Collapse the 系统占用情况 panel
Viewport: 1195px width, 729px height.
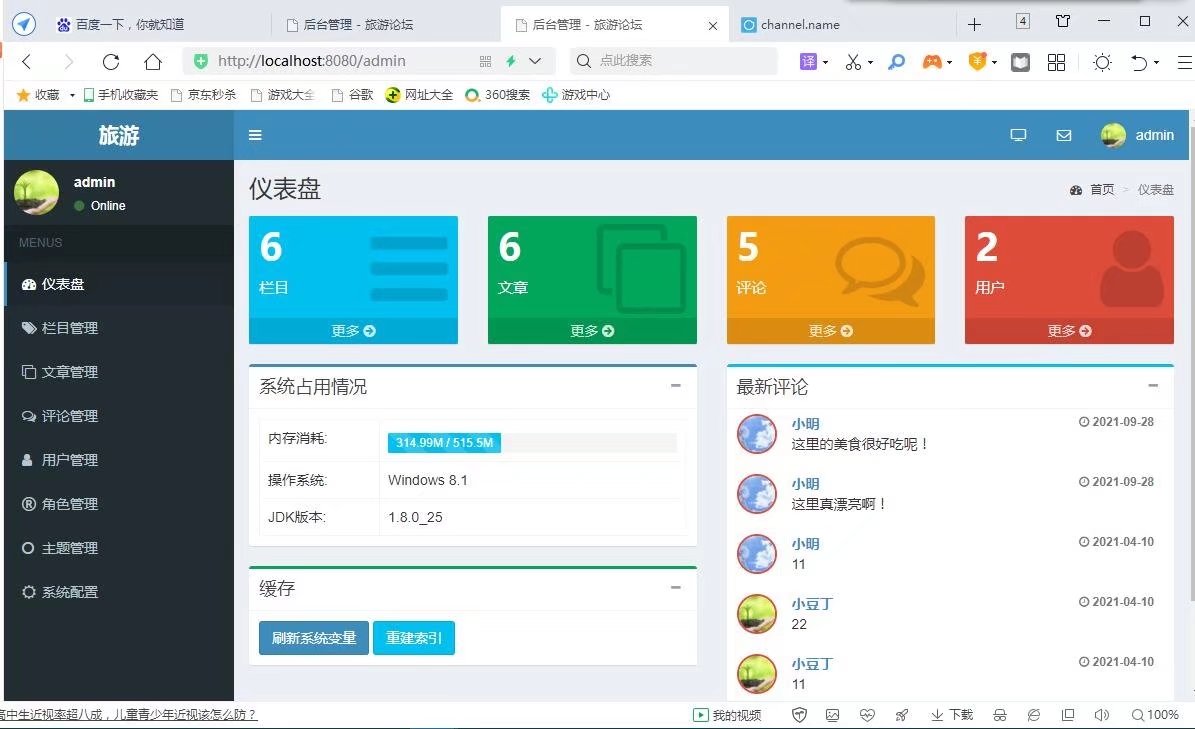click(675, 385)
